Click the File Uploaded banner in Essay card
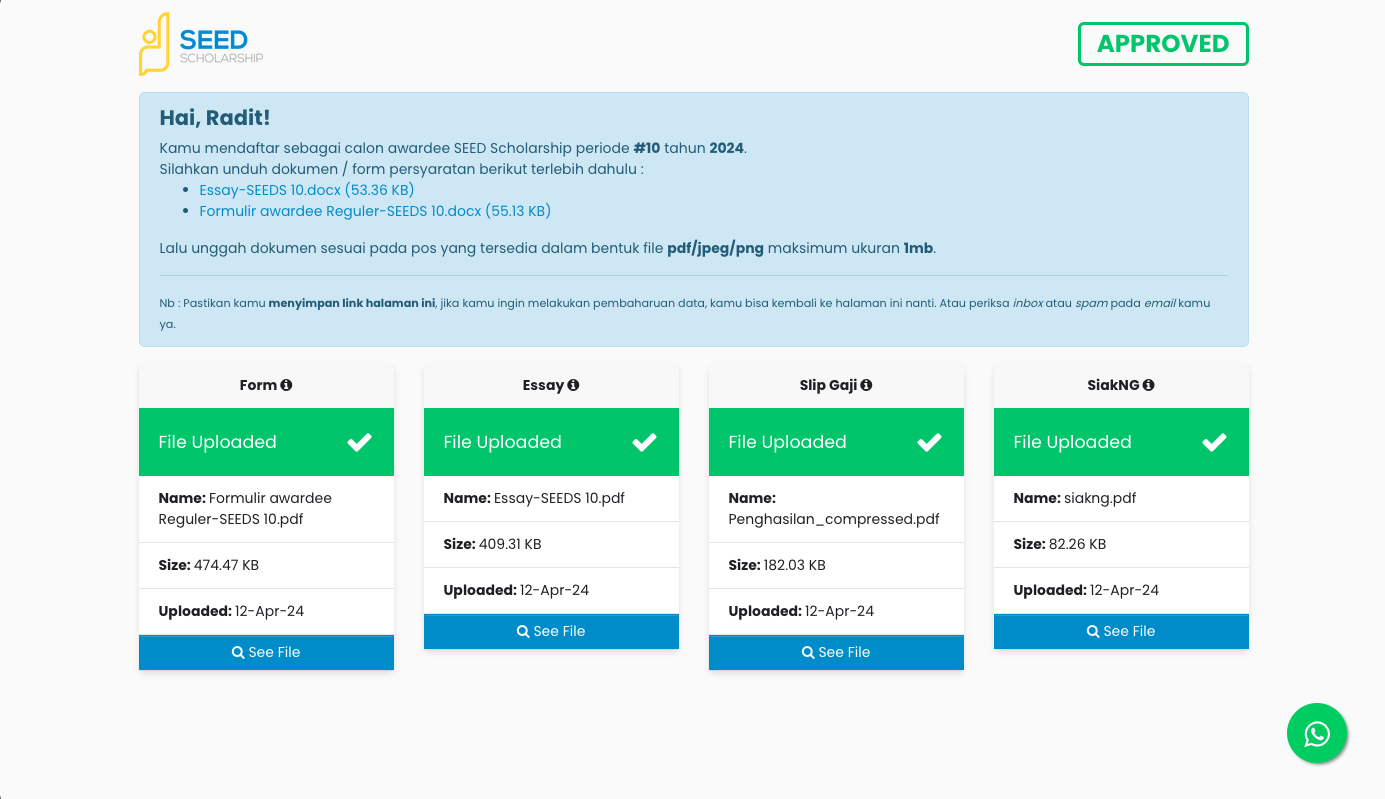Viewport: 1385px width, 799px height. (551, 442)
